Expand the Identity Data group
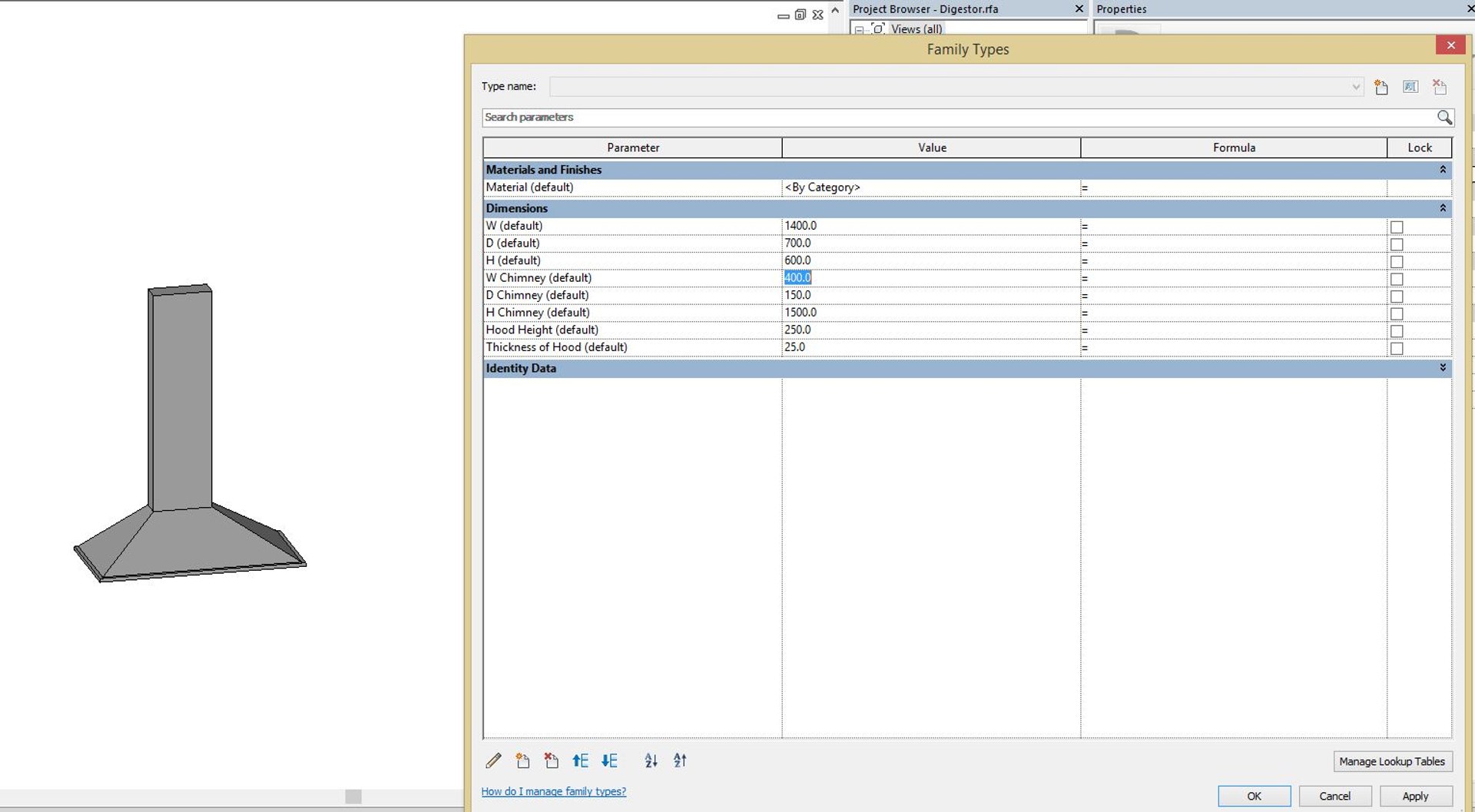1475x812 pixels. (1443, 367)
